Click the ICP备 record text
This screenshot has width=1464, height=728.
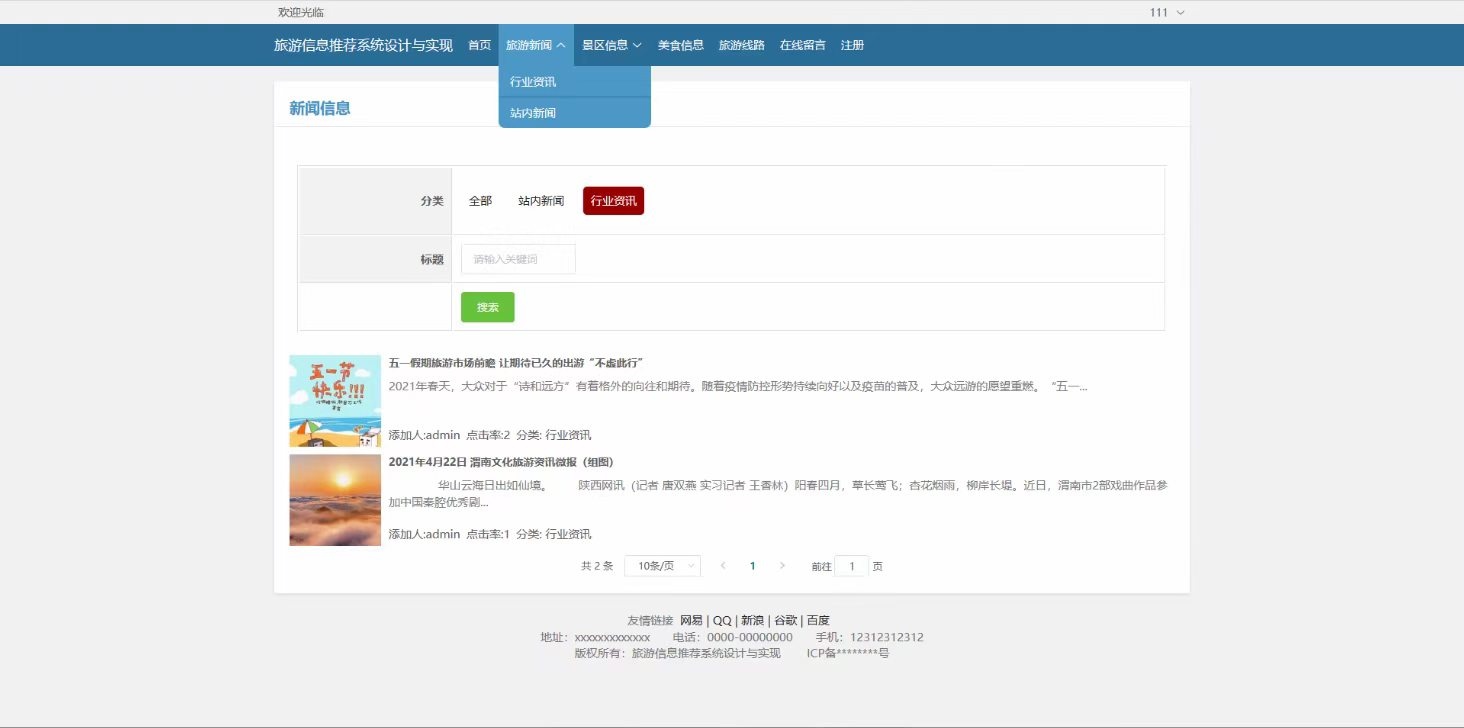point(848,653)
